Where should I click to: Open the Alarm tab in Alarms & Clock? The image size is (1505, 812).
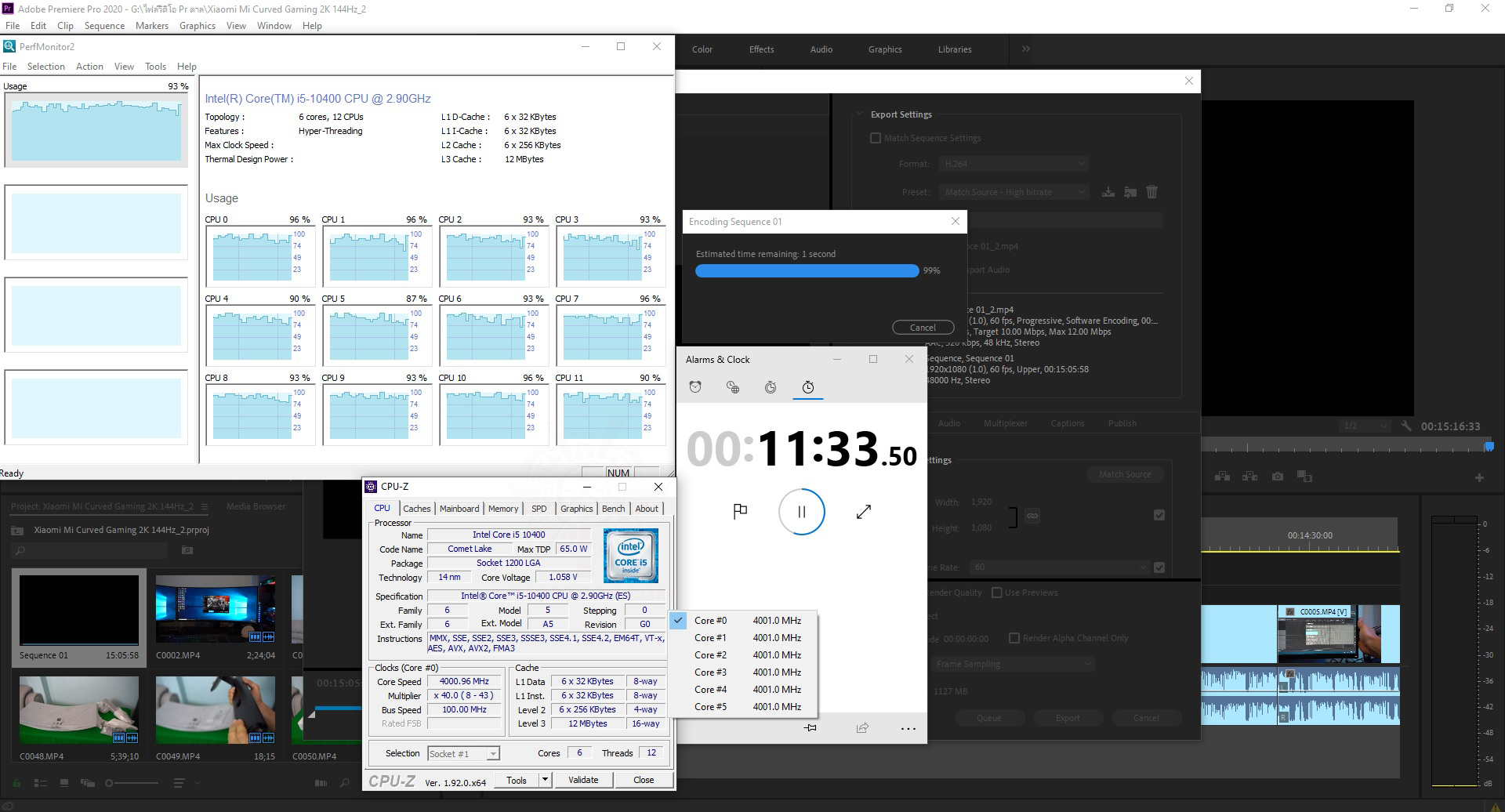pyautogui.click(x=695, y=387)
